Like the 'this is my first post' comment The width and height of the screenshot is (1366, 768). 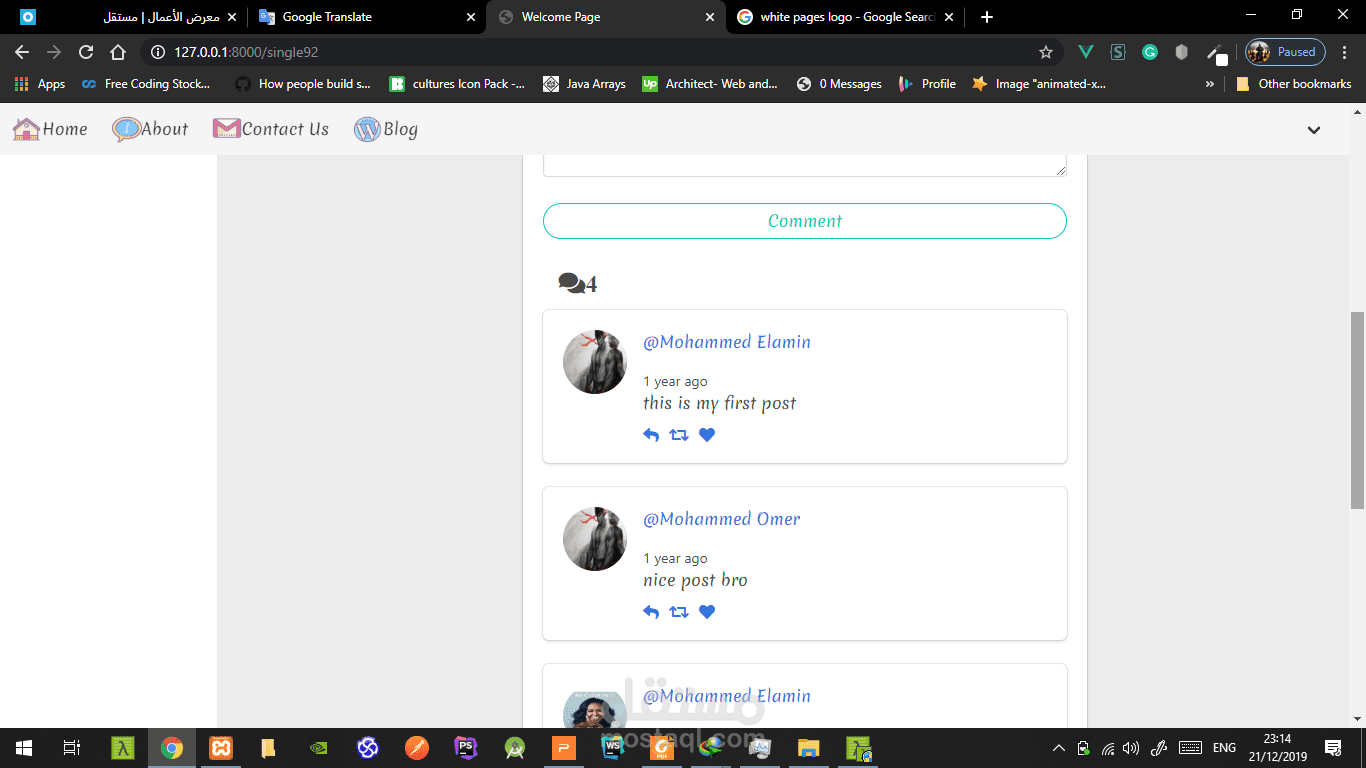click(x=707, y=435)
